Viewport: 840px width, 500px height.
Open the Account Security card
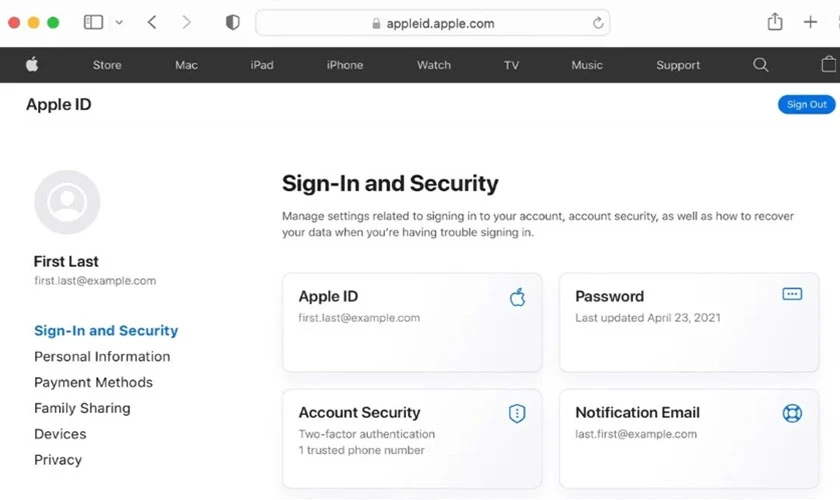(x=412, y=438)
